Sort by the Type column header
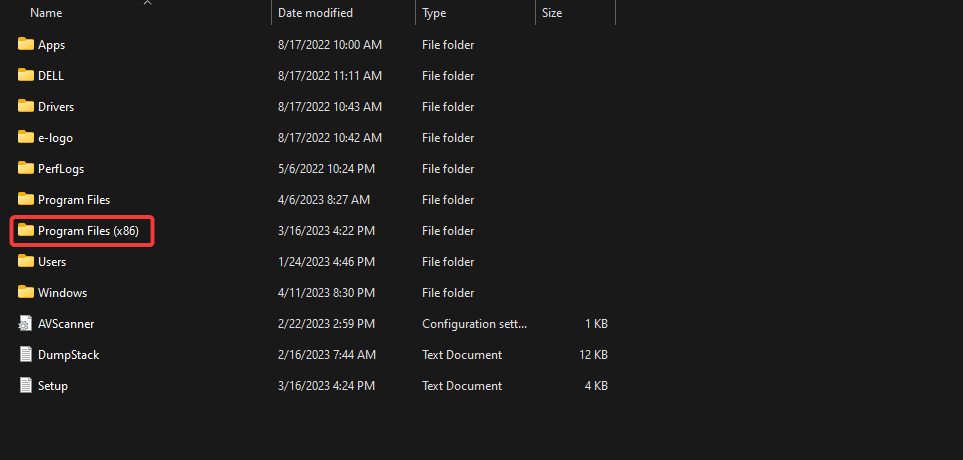 tap(434, 13)
